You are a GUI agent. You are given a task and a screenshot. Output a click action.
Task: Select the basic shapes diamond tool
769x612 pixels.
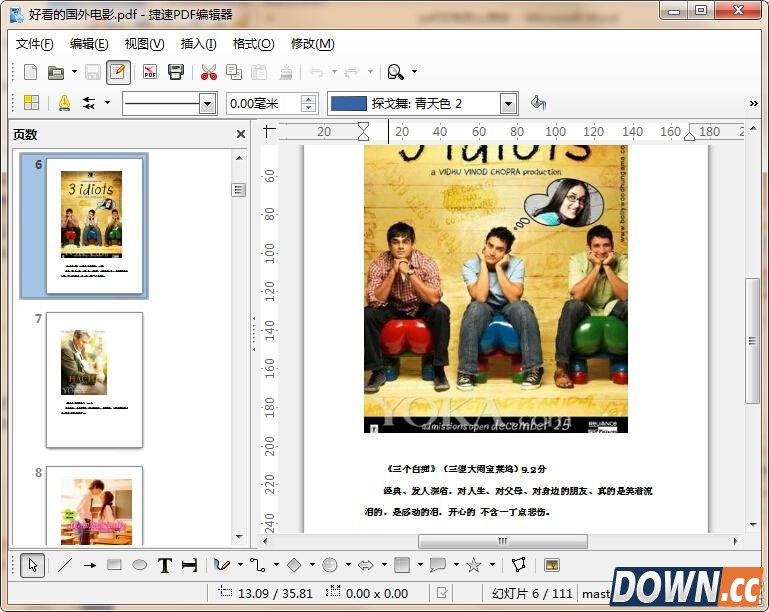click(x=294, y=565)
